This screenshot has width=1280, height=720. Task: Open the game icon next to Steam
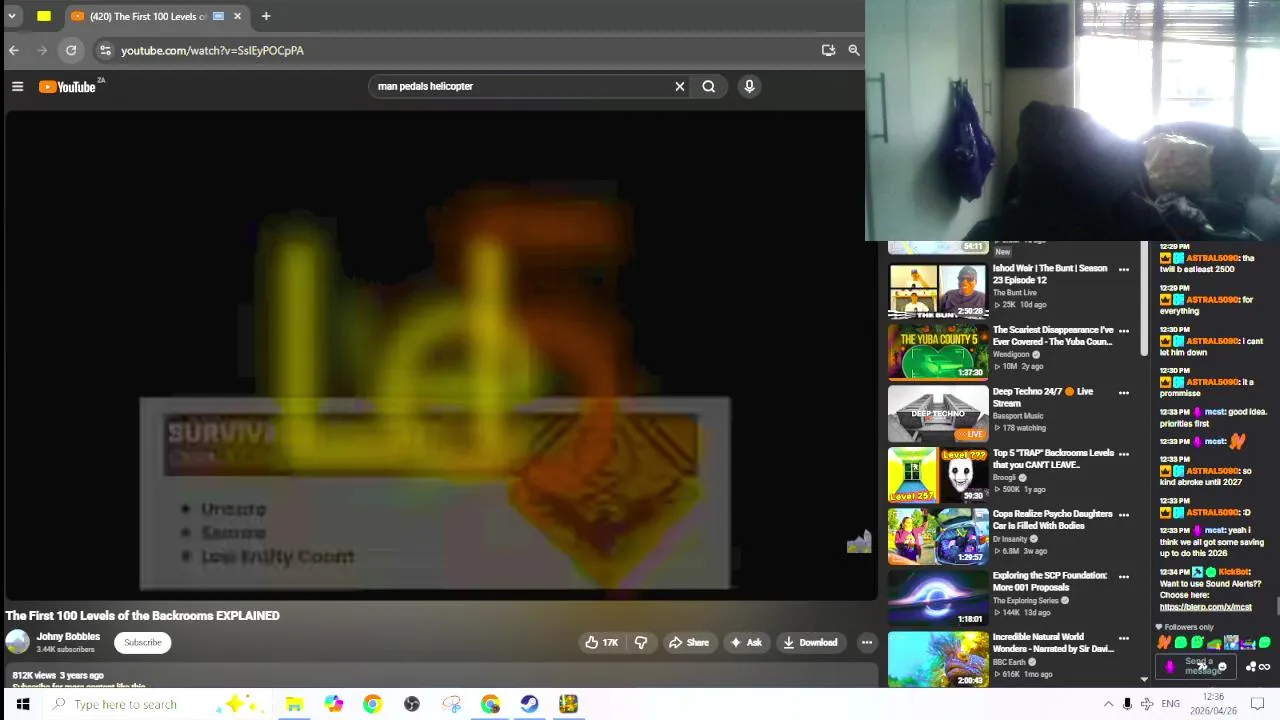[x=568, y=704]
